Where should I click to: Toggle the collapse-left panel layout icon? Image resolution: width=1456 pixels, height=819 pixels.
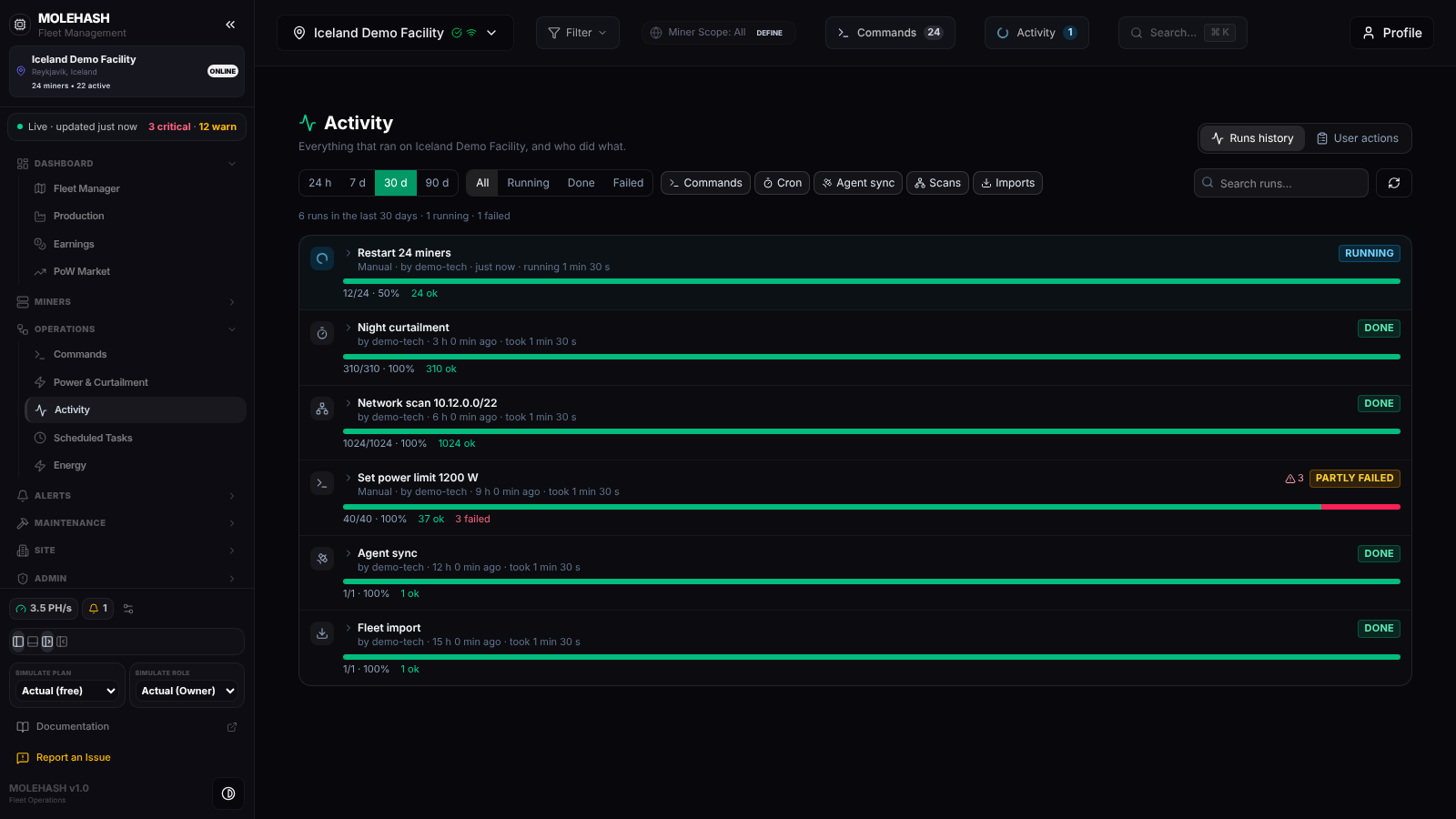pos(62,642)
